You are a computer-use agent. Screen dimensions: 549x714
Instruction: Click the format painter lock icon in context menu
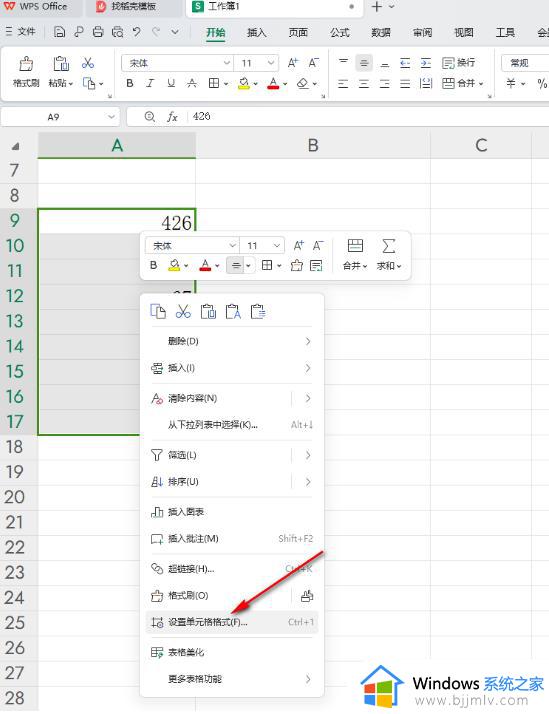307,596
